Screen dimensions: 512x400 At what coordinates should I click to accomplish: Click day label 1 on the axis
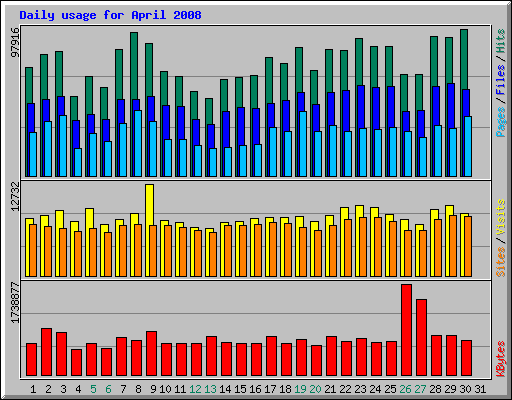point(33,389)
